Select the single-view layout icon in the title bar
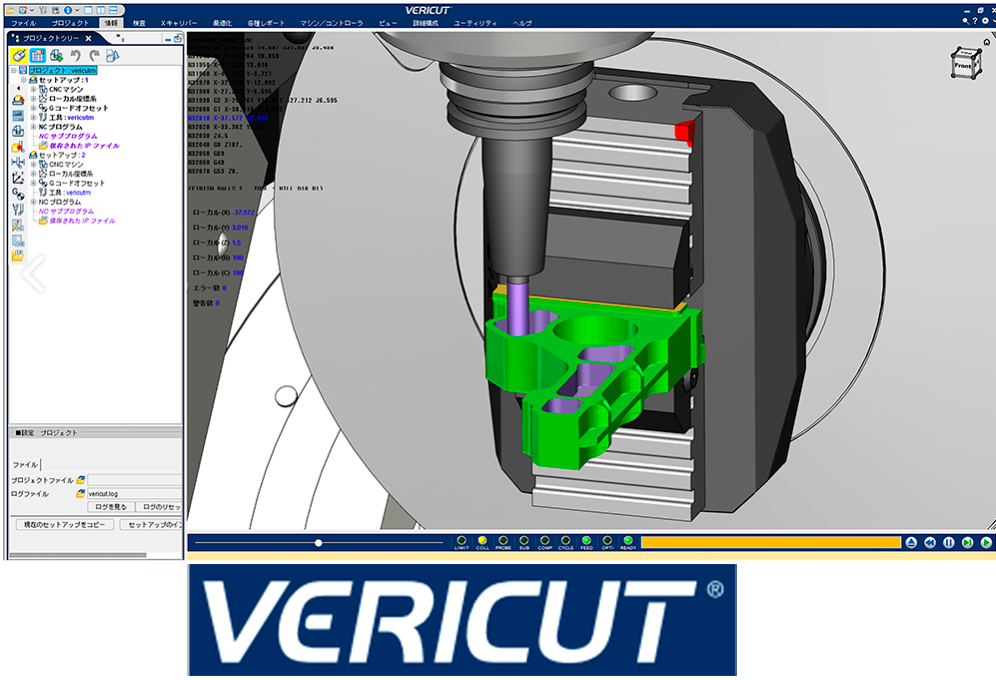 [x=88, y=10]
